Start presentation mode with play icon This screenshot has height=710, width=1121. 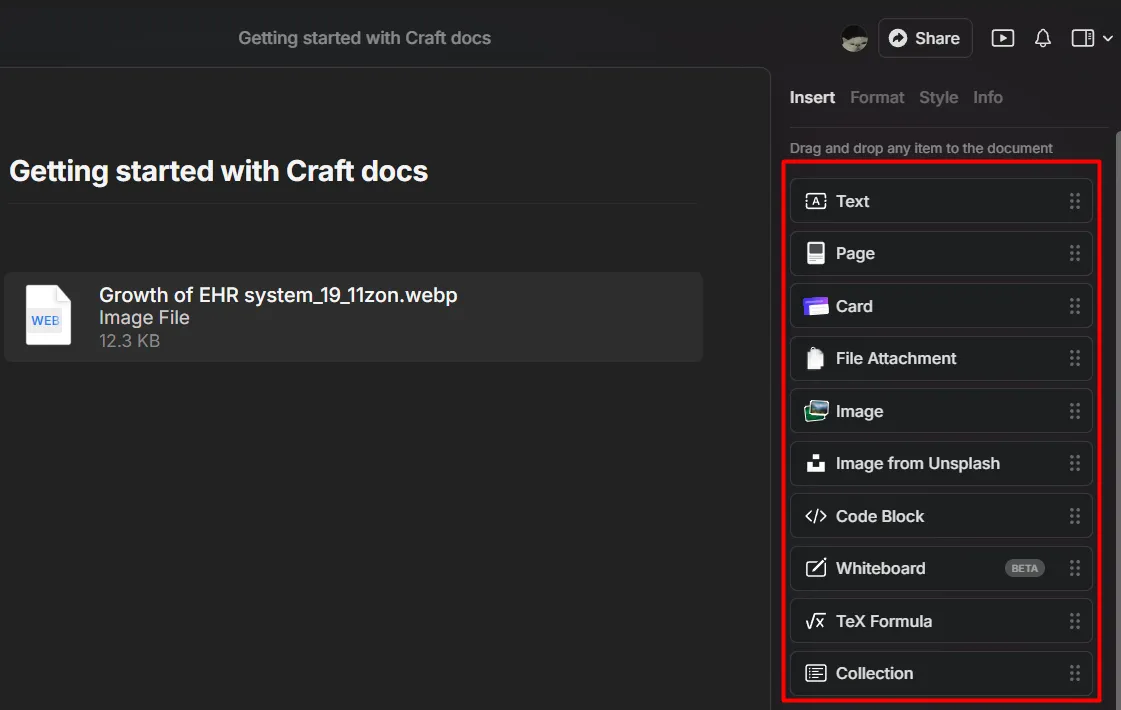[1002, 38]
